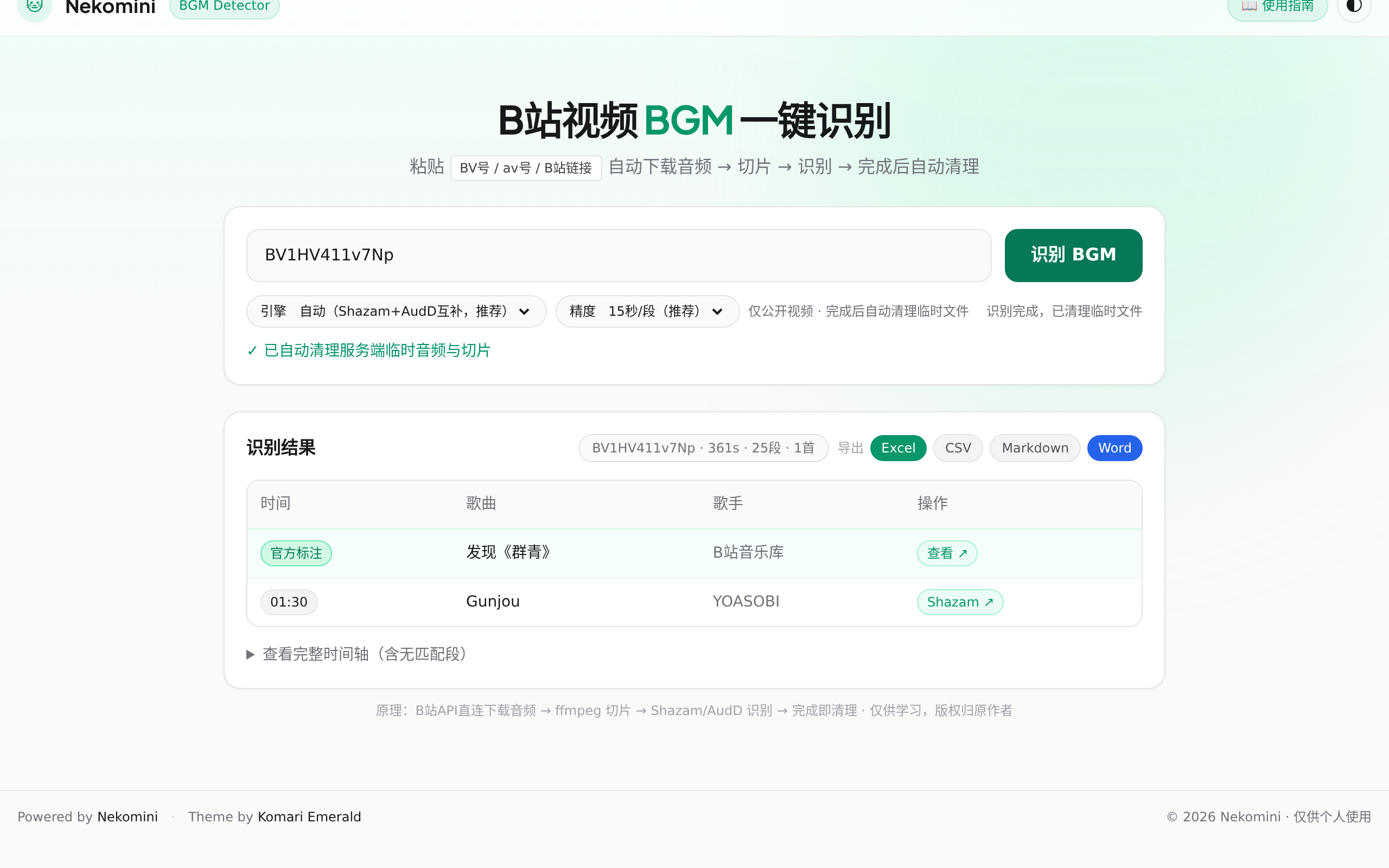Open the footer Nekomini link
This screenshot has height=868, width=1389.
pyautogui.click(x=128, y=817)
